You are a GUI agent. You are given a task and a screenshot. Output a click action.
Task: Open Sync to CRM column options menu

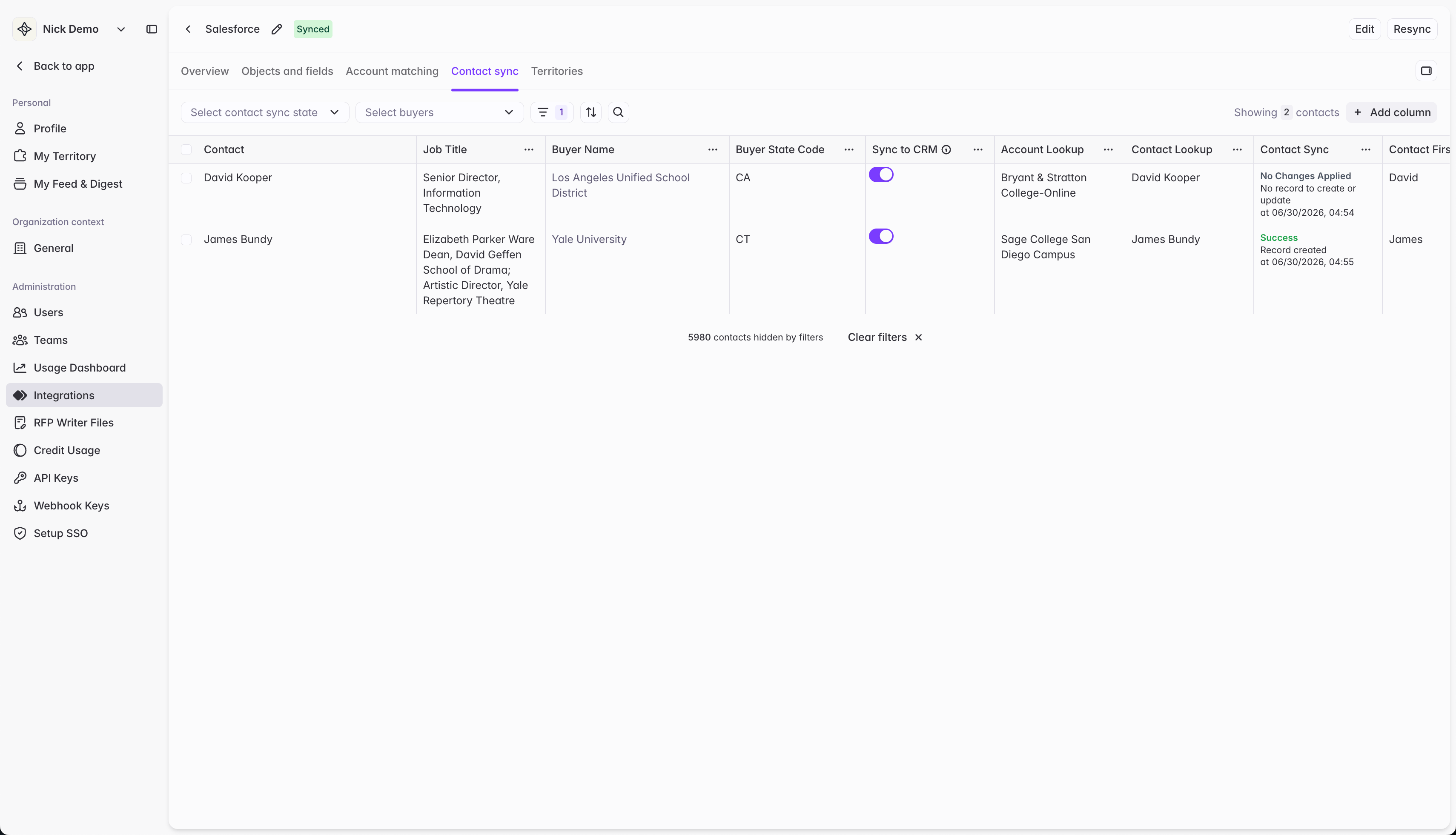[x=978, y=150]
